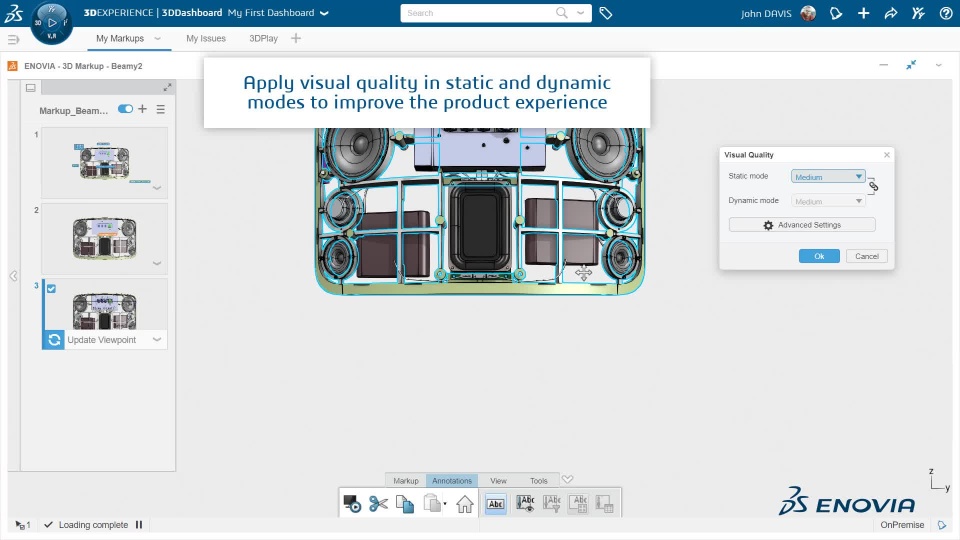This screenshot has width=960, height=540.
Task: Open the 3DEXPERIENCE compass
Action: 51,23
